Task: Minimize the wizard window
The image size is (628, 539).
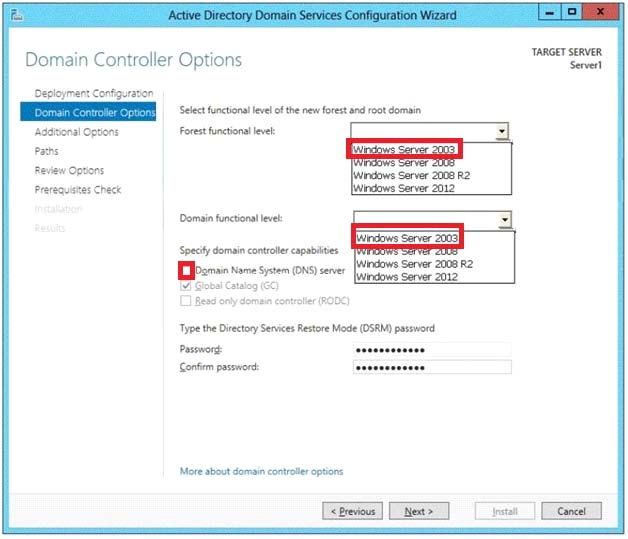Action: [550, 12]
